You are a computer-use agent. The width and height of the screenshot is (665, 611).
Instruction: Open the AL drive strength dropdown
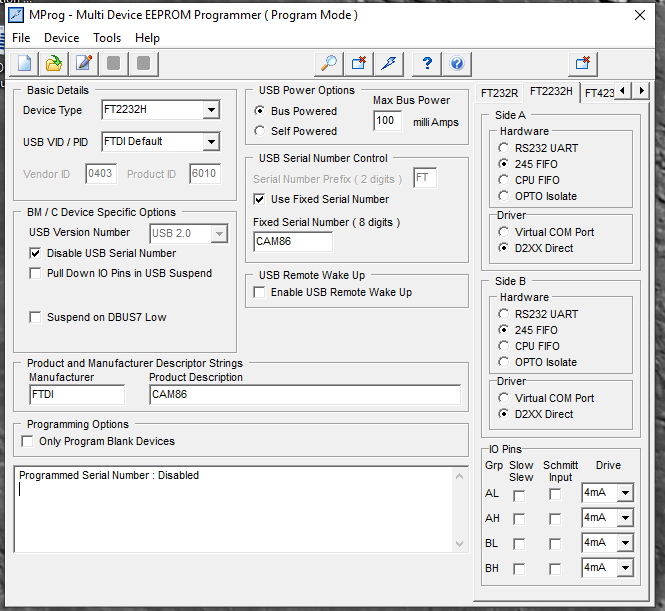coord(625,493)
